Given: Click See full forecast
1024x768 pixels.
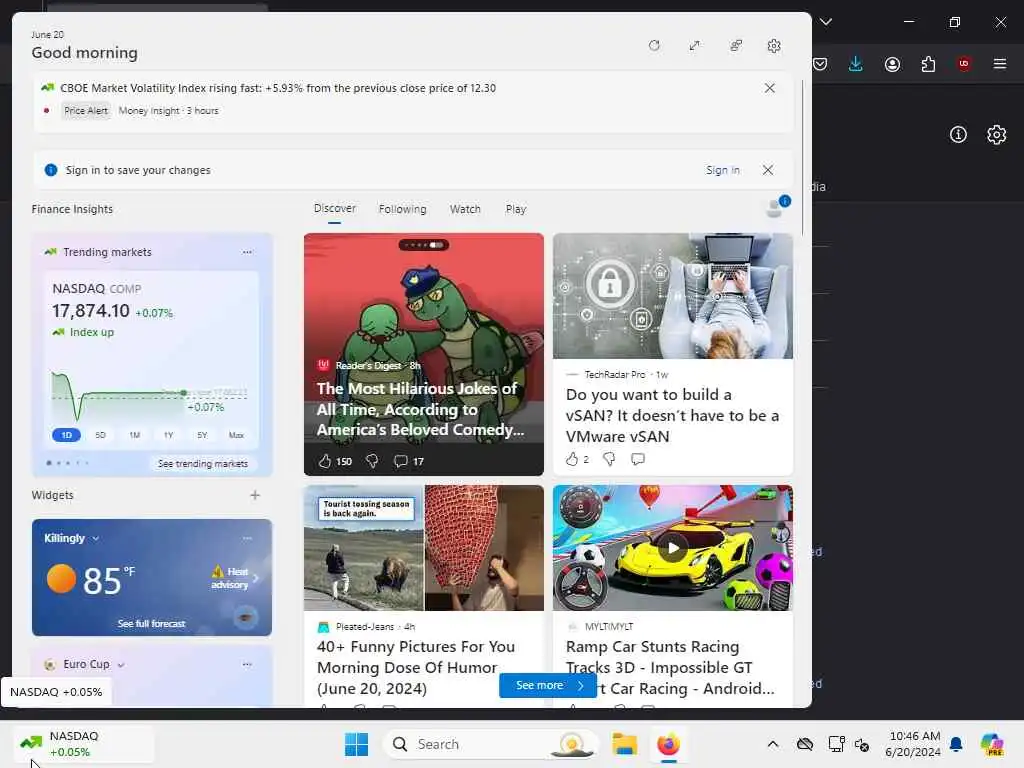Looking at the screenshot, I should click(x=152, y=624).
